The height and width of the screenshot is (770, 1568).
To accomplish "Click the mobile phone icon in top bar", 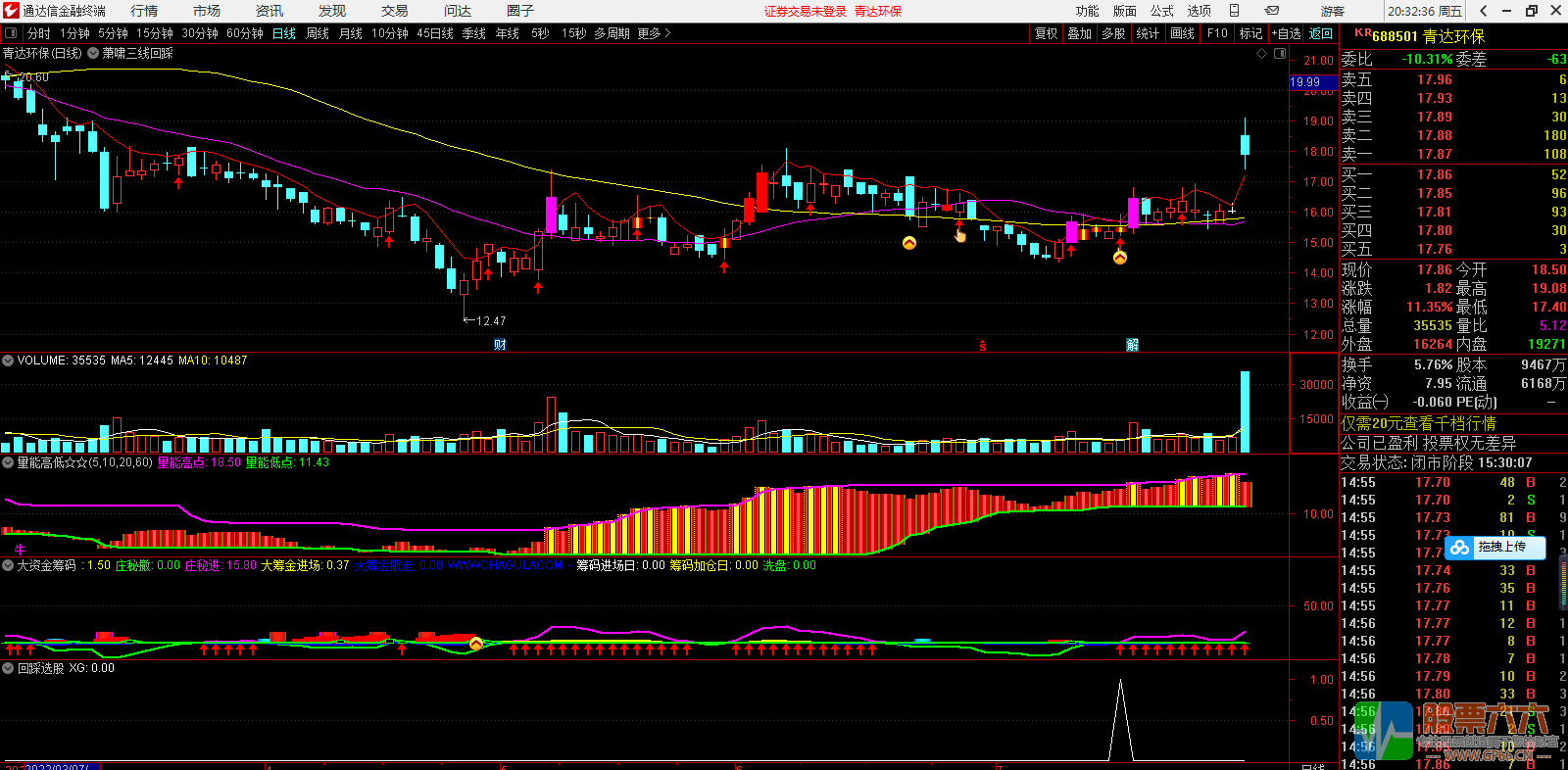I will point(1234,11).
